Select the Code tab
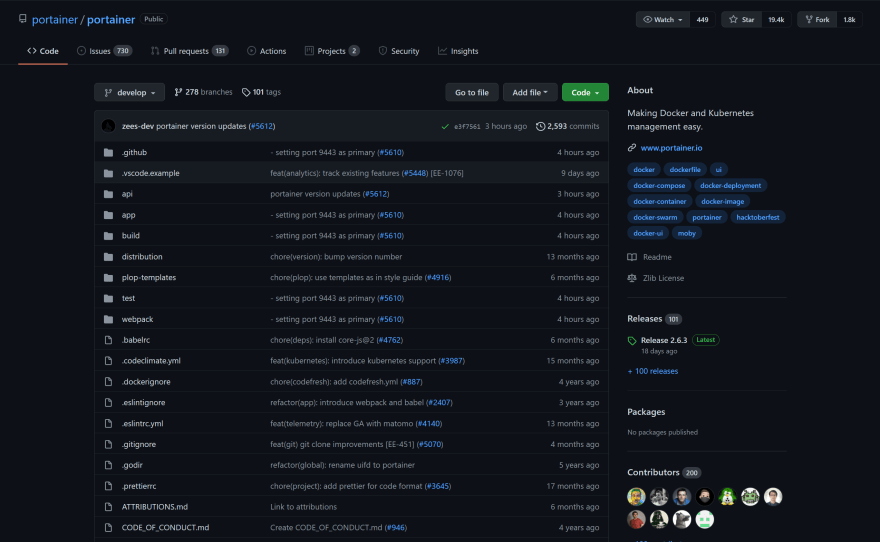880x542 pixels. click(43, 51)
